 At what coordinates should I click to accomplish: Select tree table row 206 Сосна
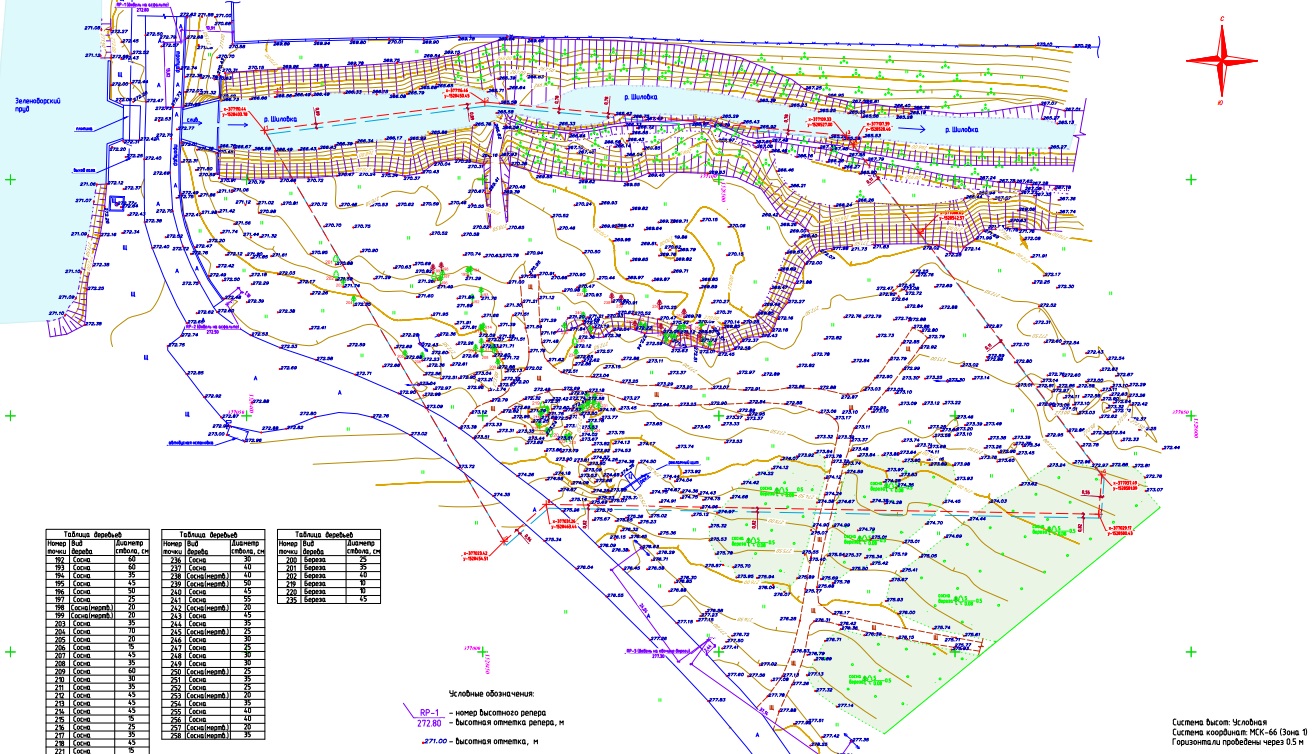(x=98, y=647)
